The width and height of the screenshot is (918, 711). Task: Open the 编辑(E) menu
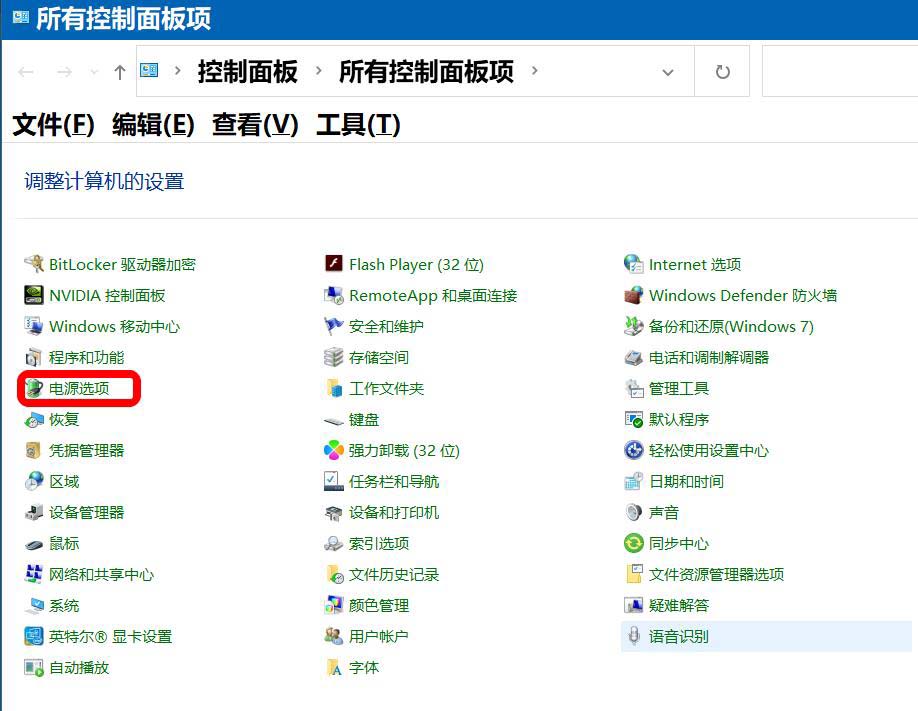(x=153, y=125)
